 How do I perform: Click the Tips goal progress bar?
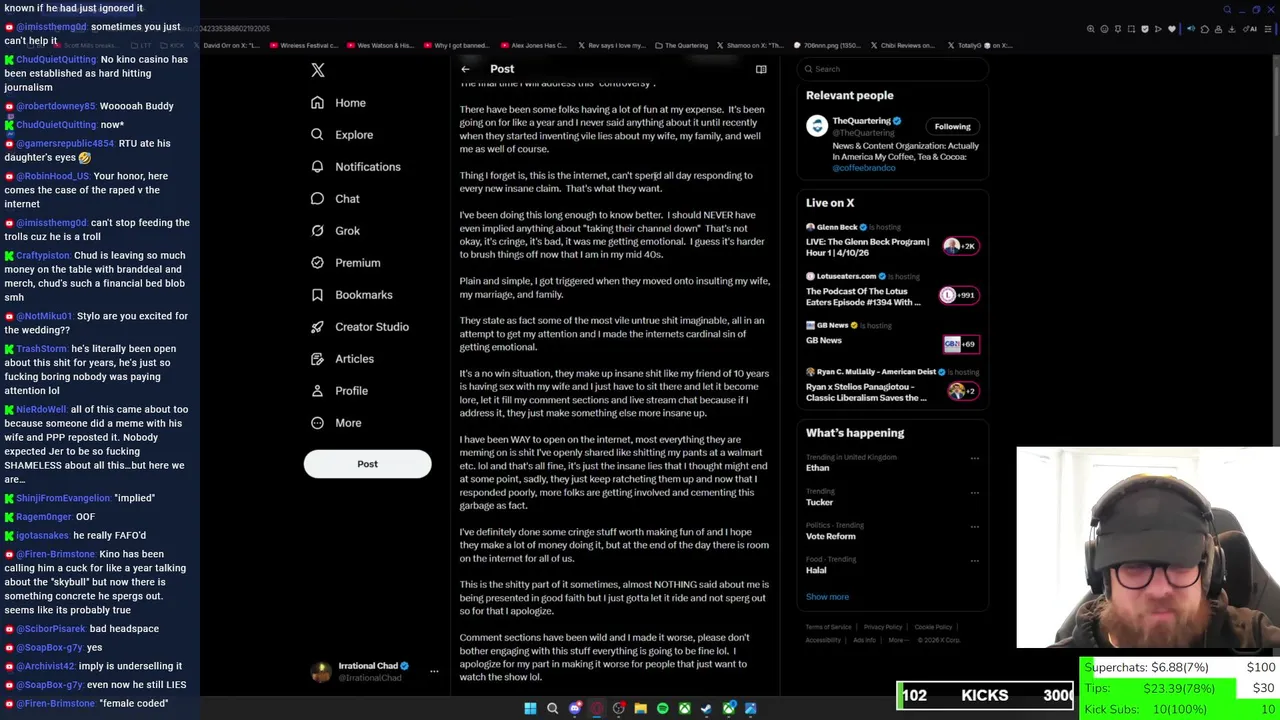(x=1180, y=688)
